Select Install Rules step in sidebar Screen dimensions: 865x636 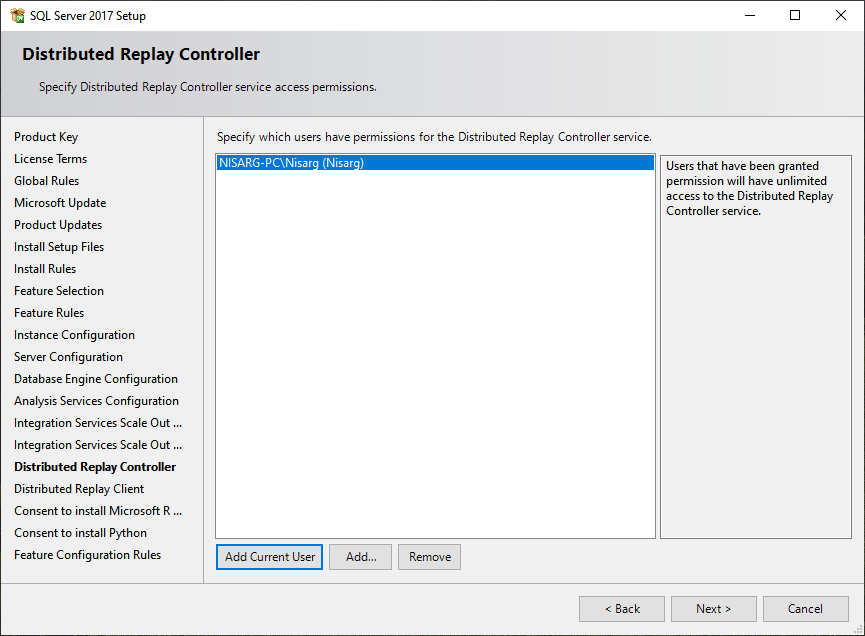[45, 269]
